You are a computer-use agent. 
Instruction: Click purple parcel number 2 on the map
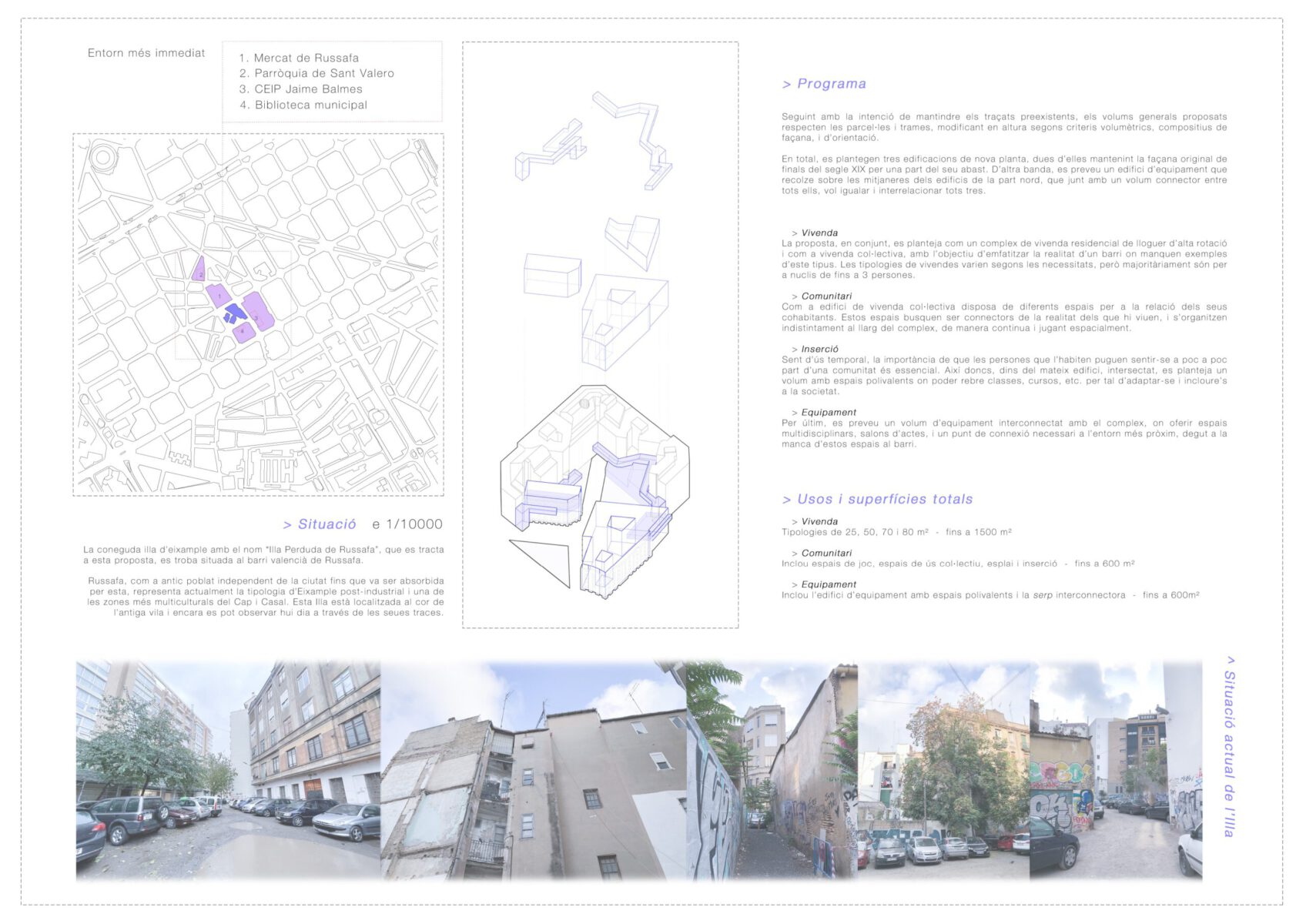[x=199, y=269]
